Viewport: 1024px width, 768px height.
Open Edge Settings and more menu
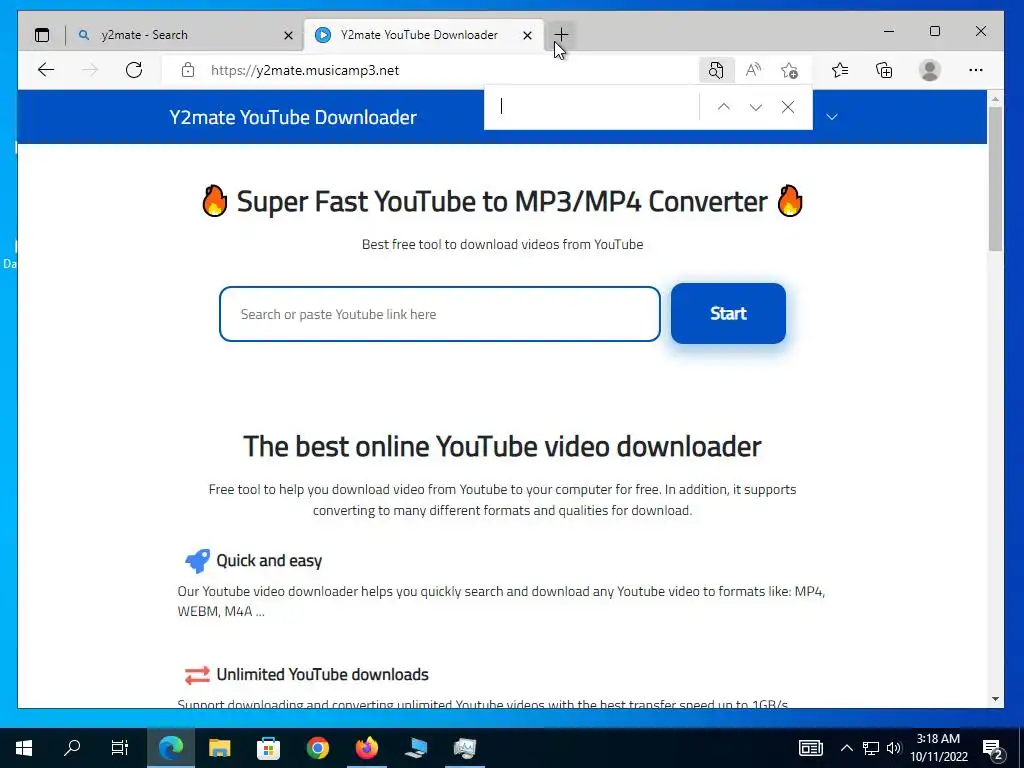[x=976, y=70]
